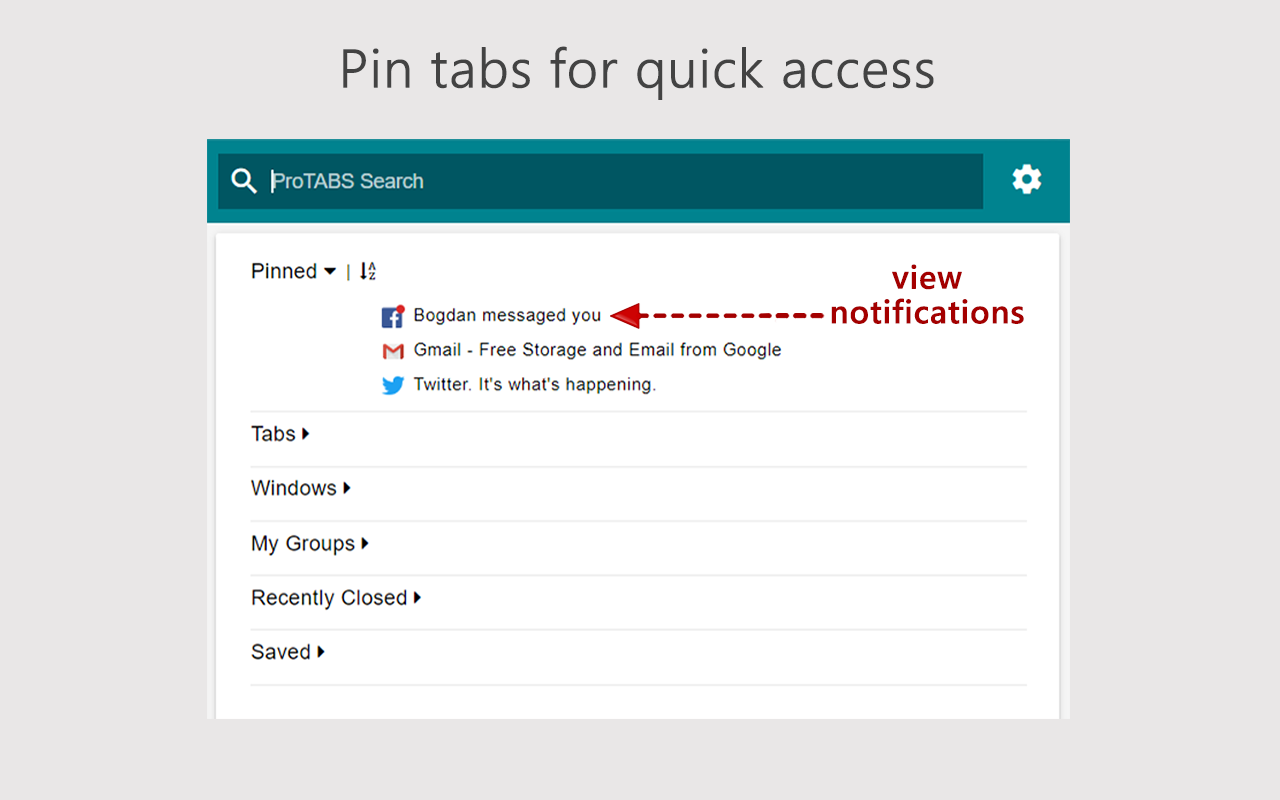Click the 'view notifications' red annotation text
Viewport: 1280px width, 800px height.
point(927,295)
